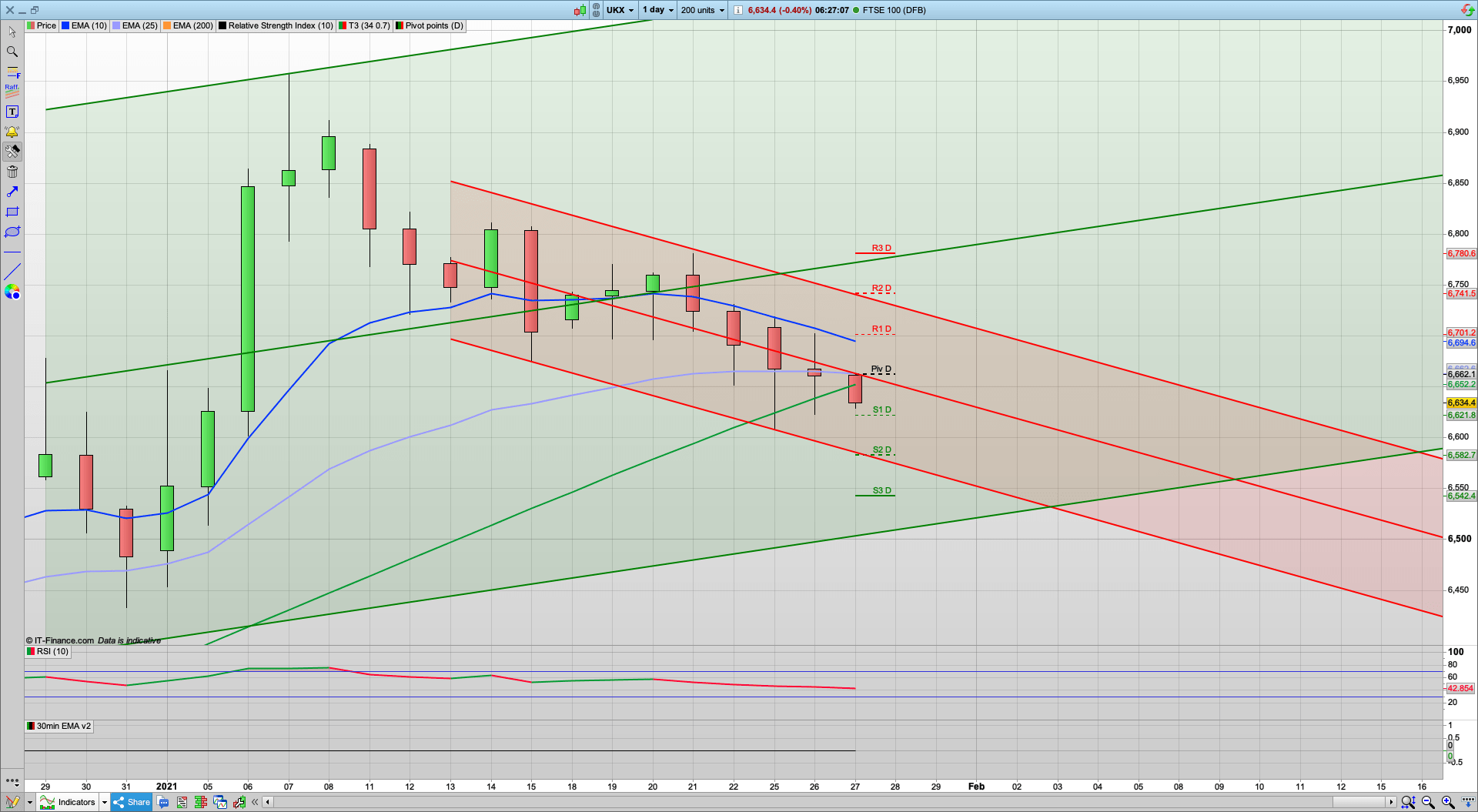Click the comment bubble icon in bottom bar
Screen dimensions: 1478x812
(164, 802)
